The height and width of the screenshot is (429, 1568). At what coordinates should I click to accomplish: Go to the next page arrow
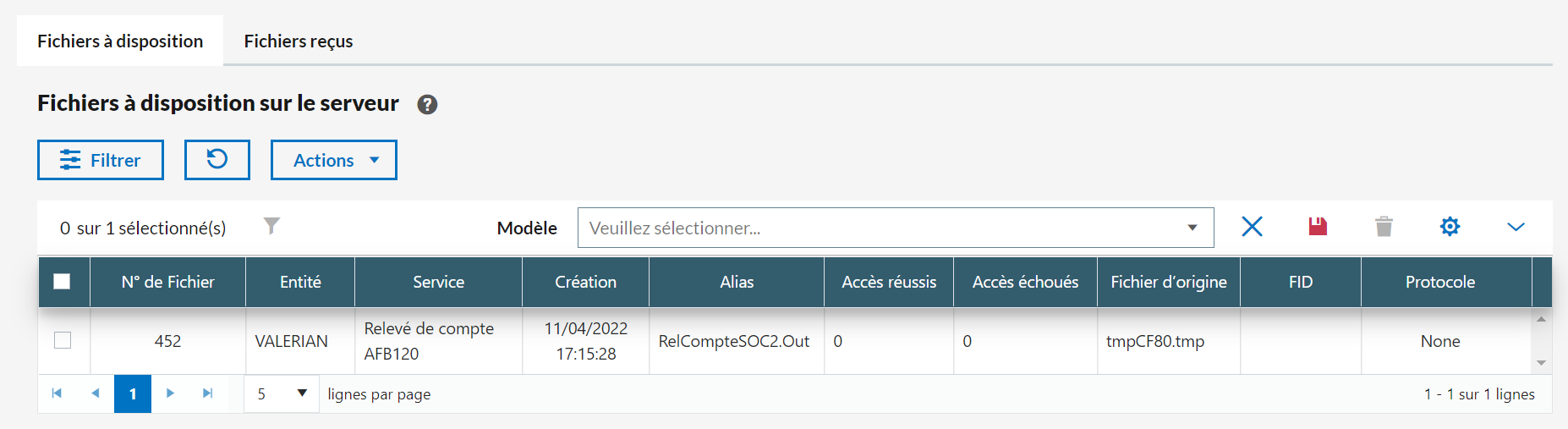click(x=170, y=393)
